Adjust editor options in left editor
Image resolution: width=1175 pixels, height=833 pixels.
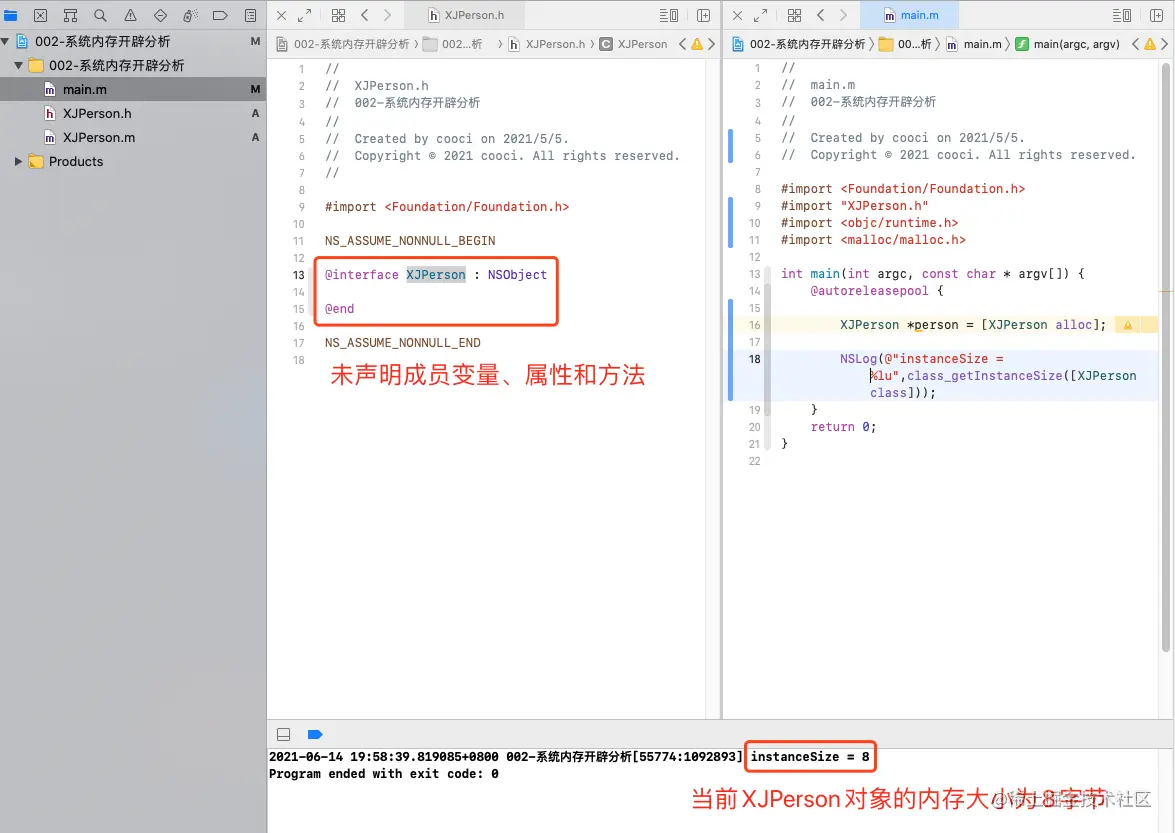click(668, 15)
